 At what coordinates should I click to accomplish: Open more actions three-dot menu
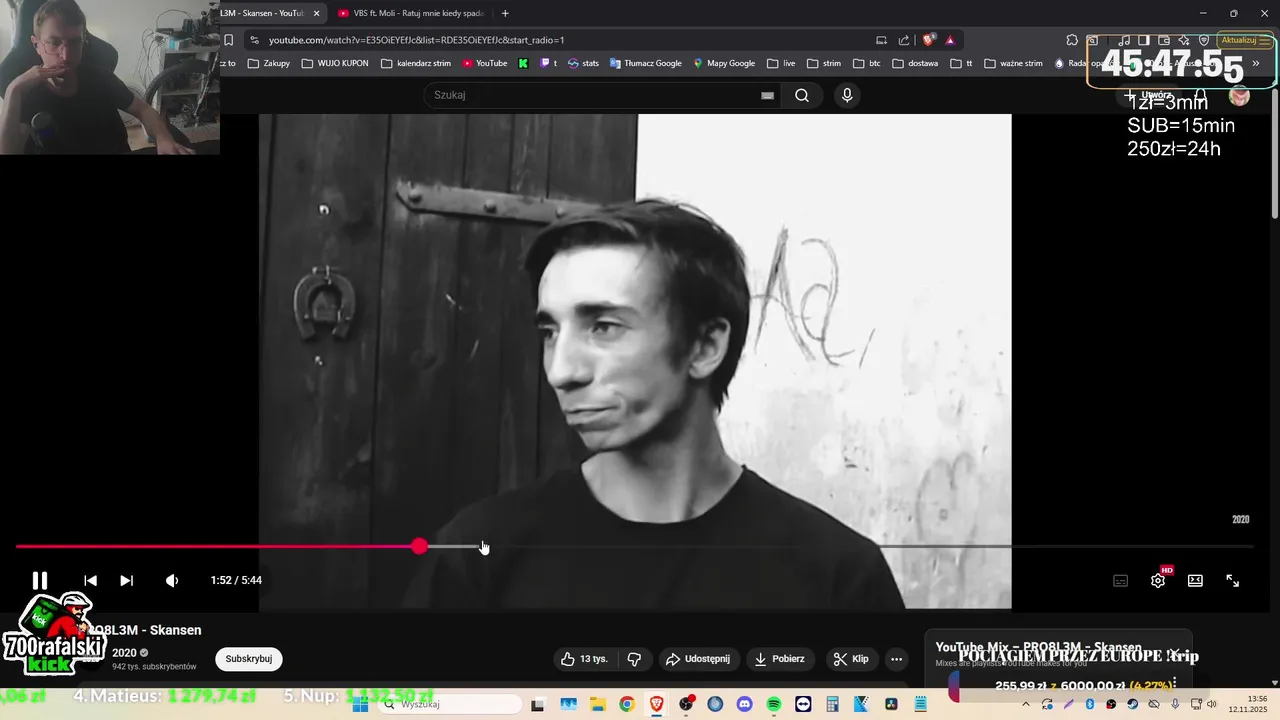pos(896,659)
